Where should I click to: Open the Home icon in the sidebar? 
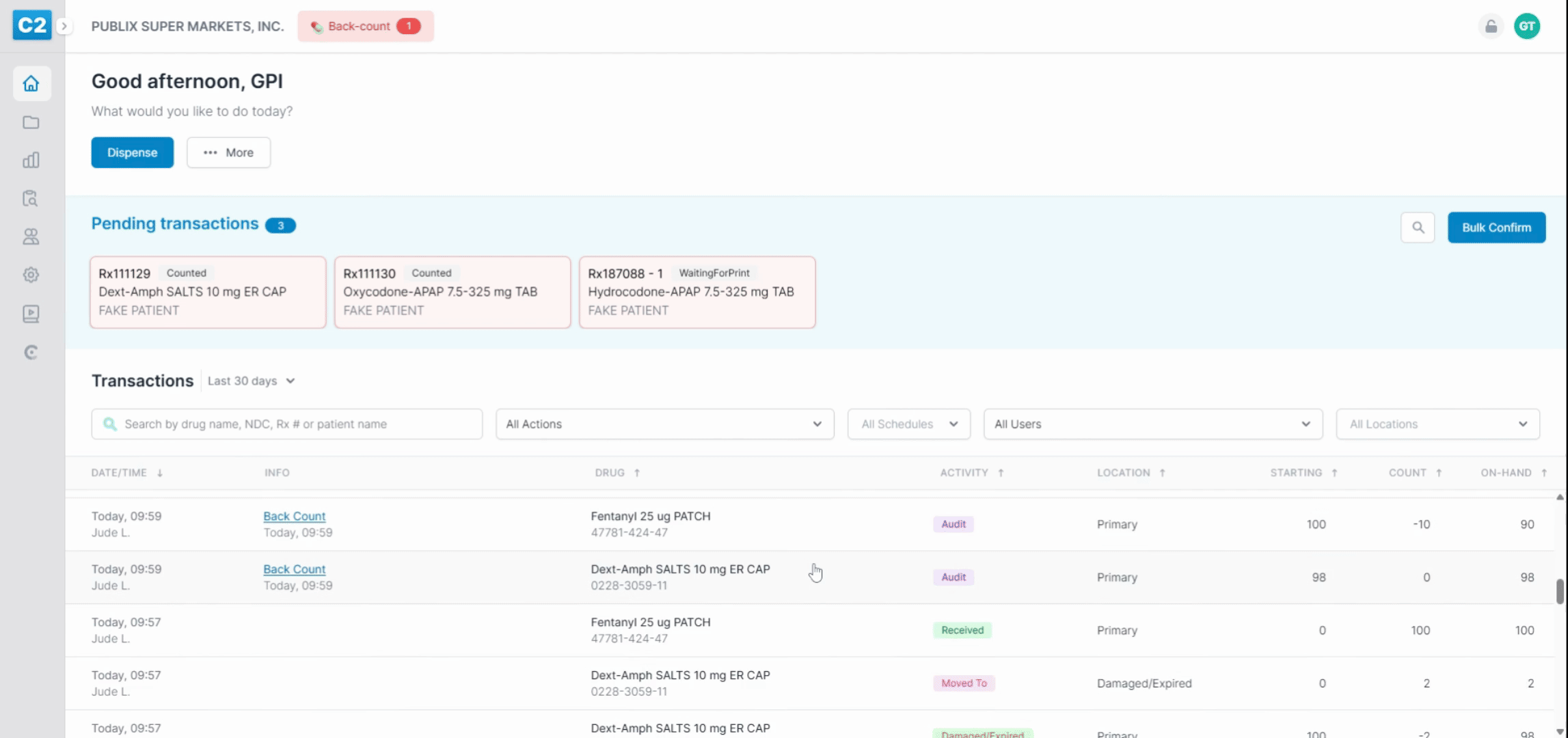coord(31,83)
